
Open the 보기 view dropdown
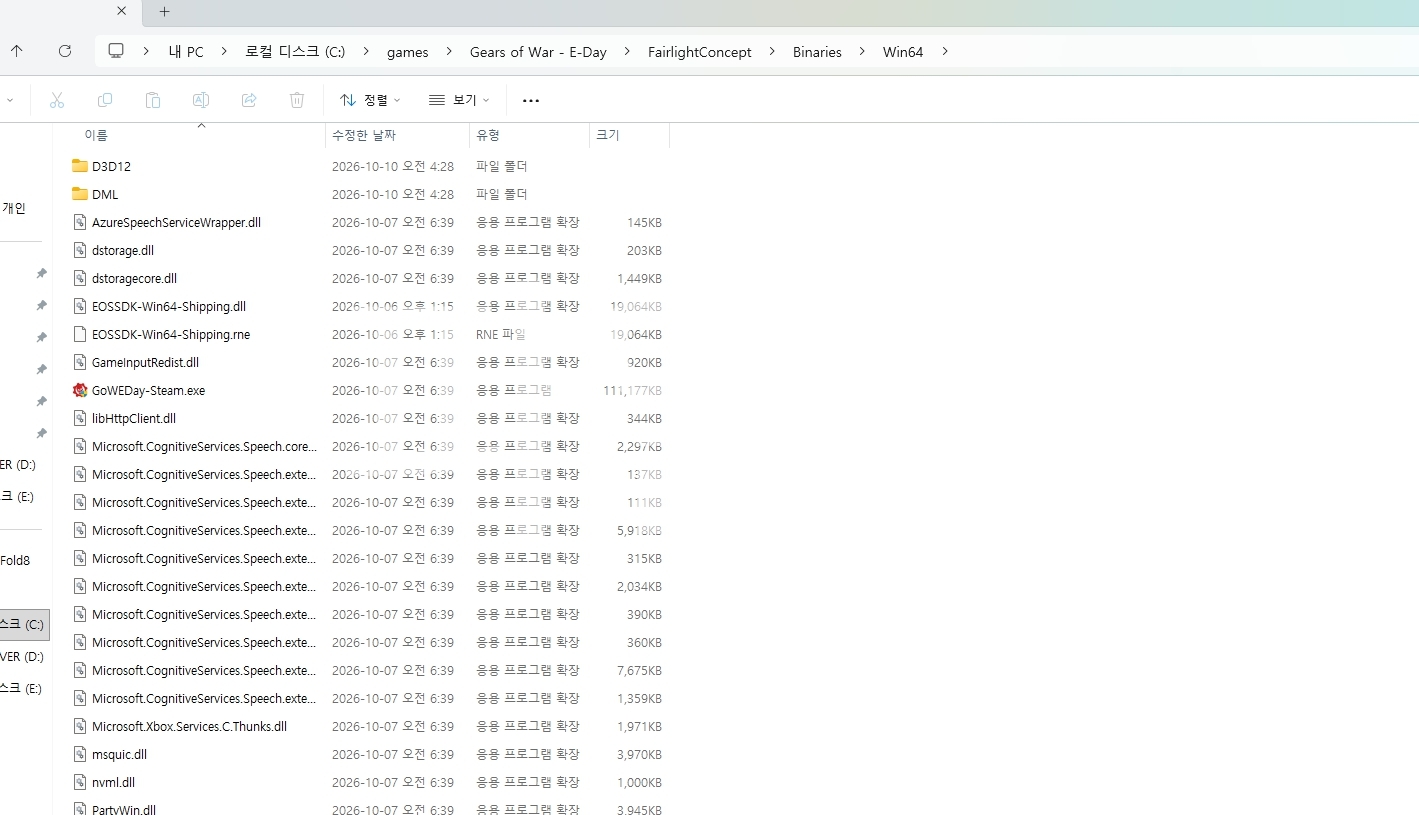pos(459,100)
